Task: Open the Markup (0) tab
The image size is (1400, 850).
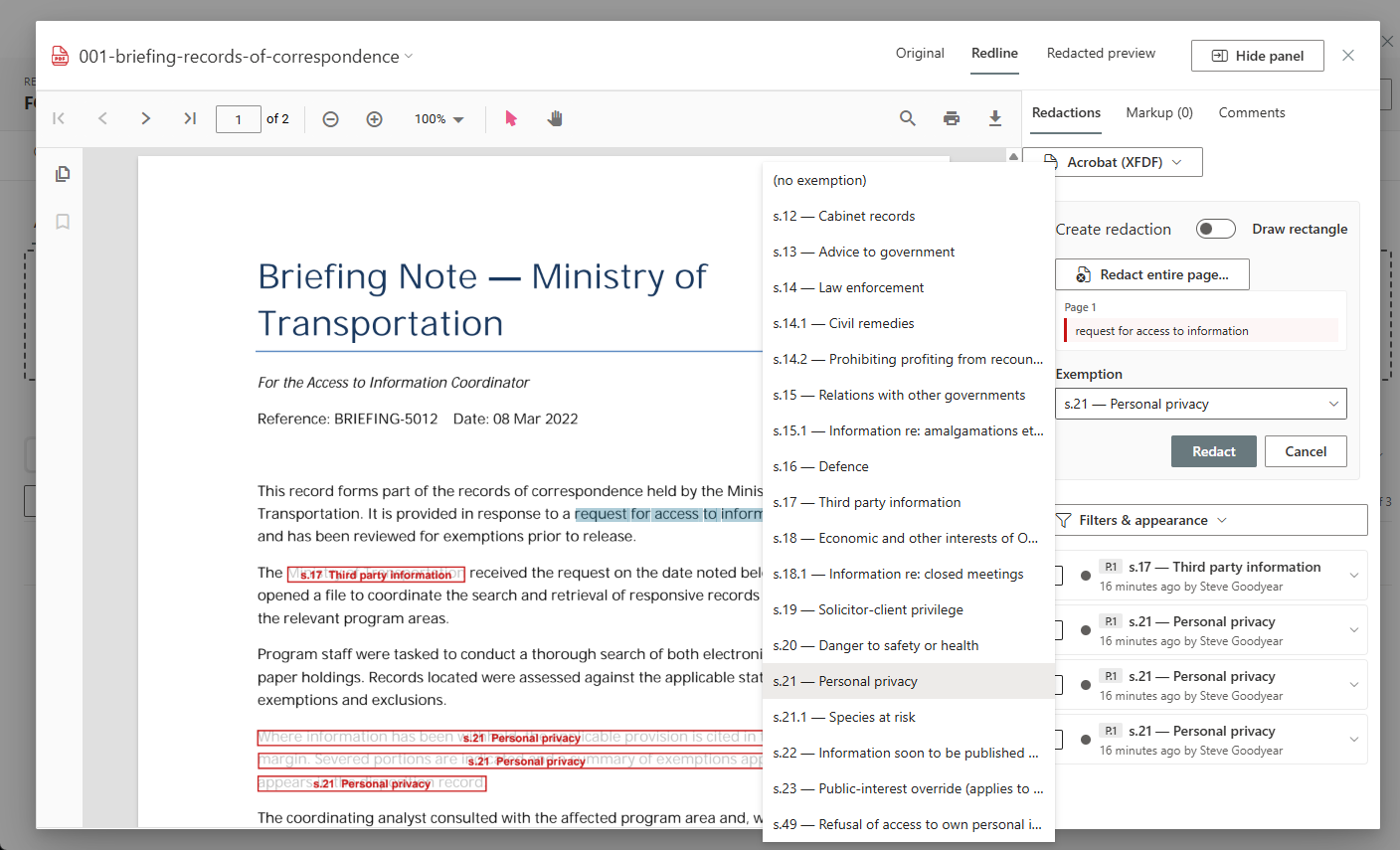Action: (1159, 113)
